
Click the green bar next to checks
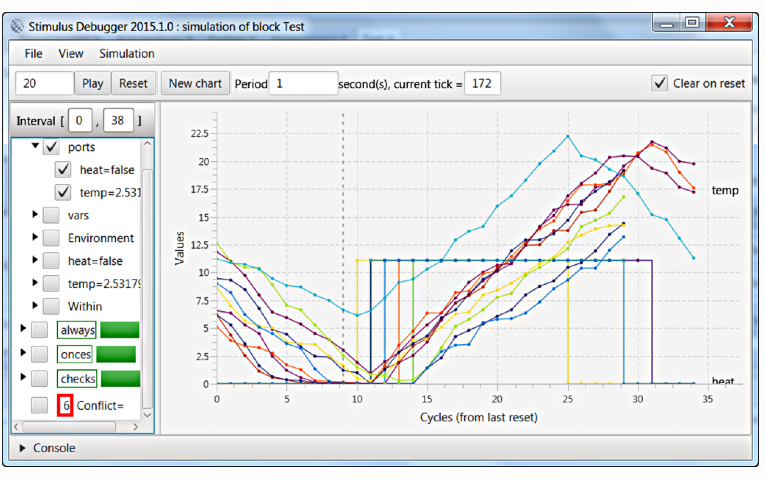coord(119,379)
